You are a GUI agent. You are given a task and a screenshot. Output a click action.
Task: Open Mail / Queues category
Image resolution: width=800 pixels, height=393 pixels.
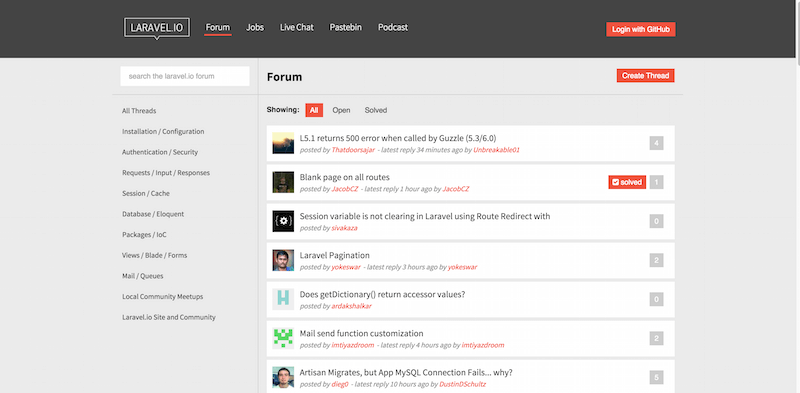pyautogui.click(x=142, y=276)
